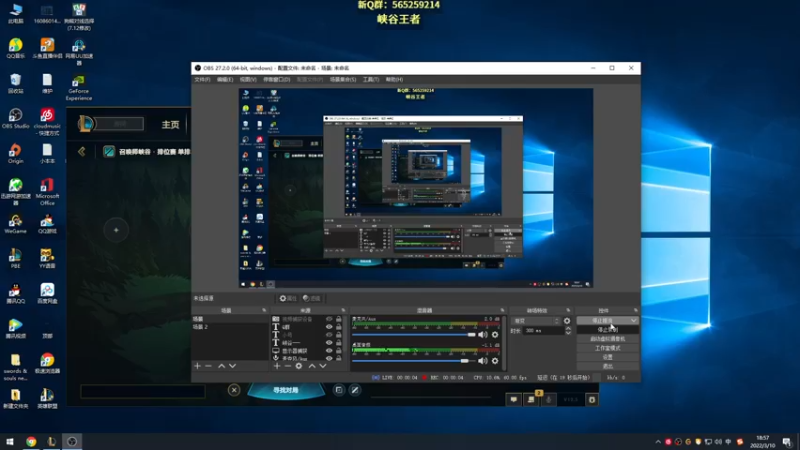The width and height of the screenshot is (800, 450).
Task: Toggle visibility eye of second source (text) row
Action: coord(329,327)
